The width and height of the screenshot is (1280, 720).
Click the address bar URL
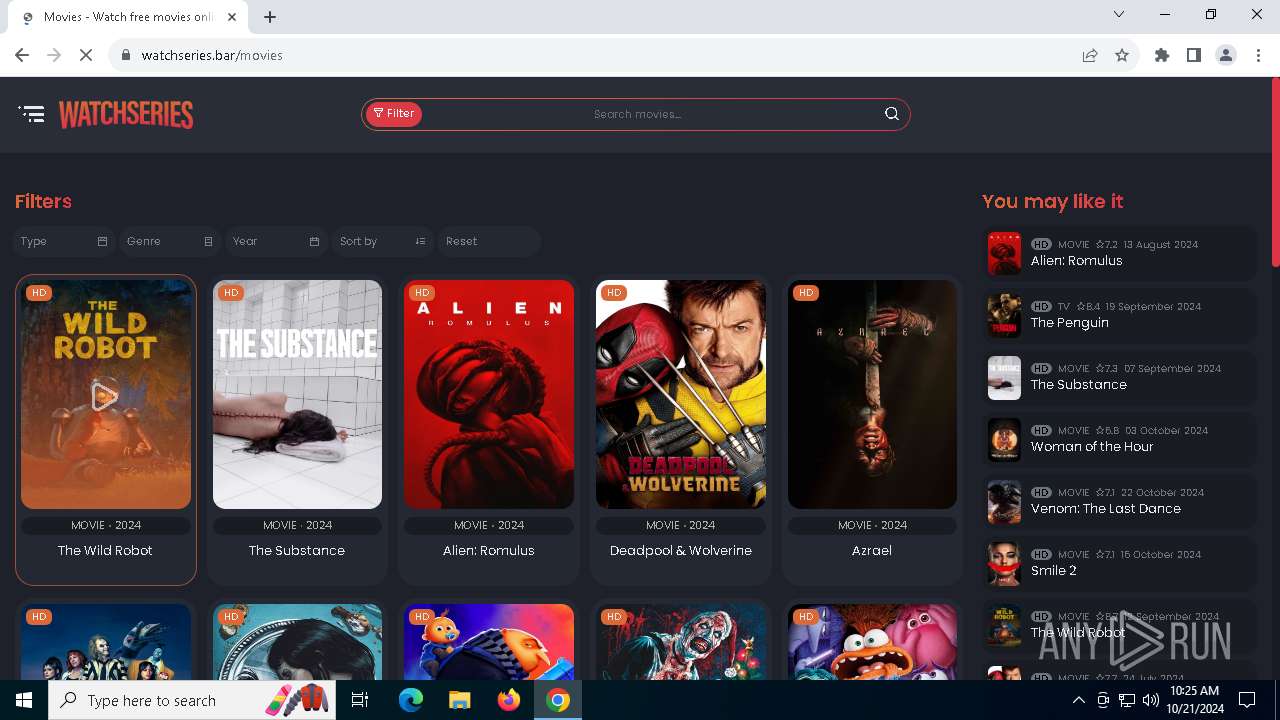(212, 55)
